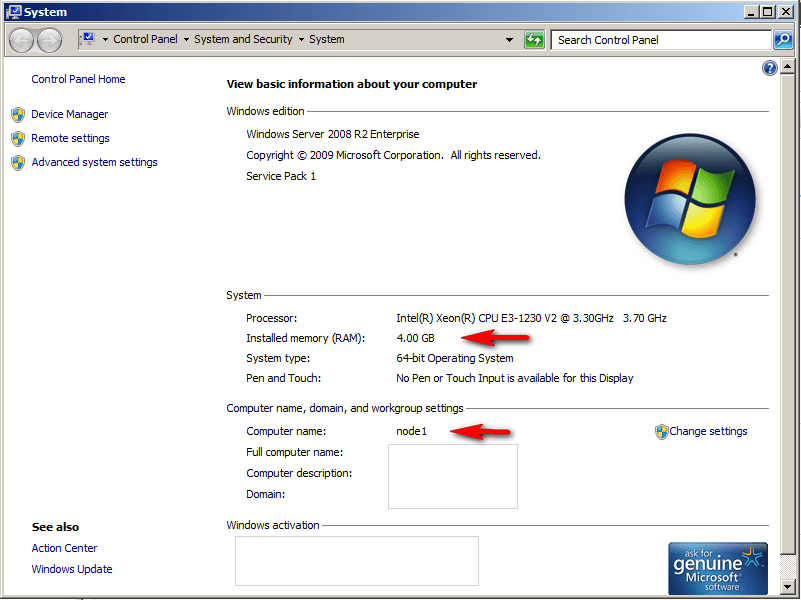
Task: Open Help via blue question mark icon
Action: (x=769, y=68)
